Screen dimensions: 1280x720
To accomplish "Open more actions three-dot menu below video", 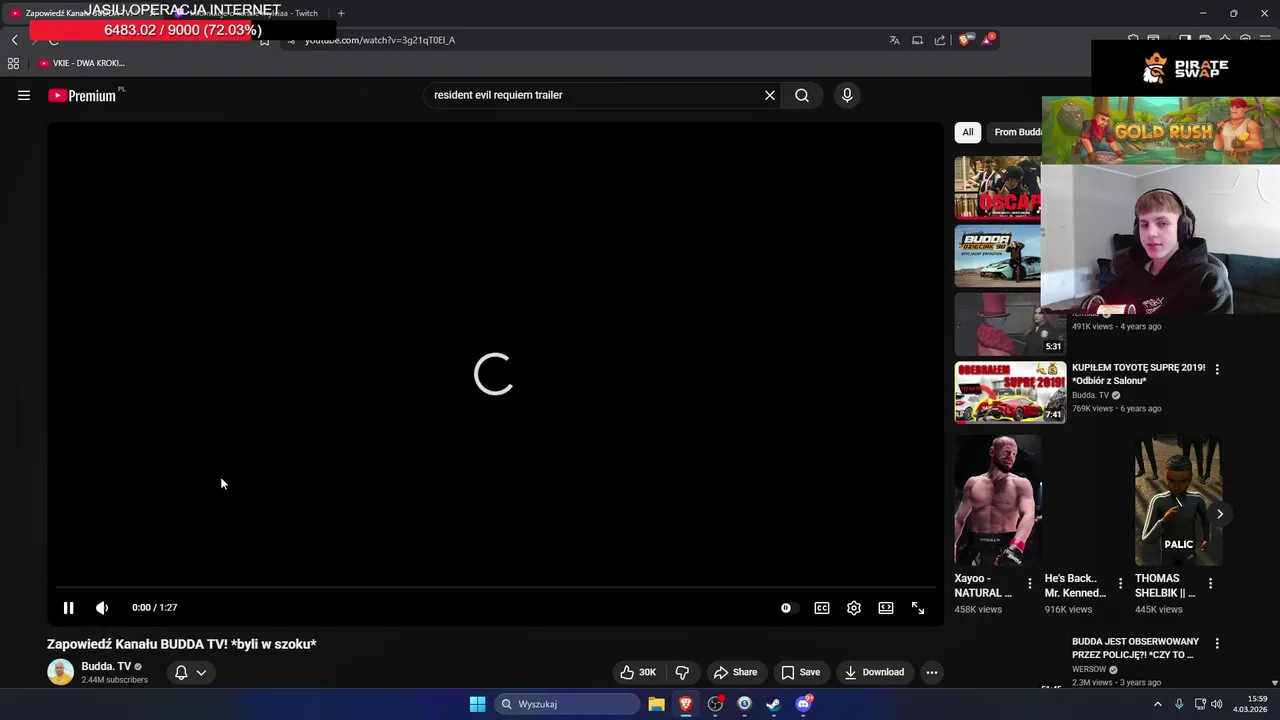I will [x=932, y=672].
